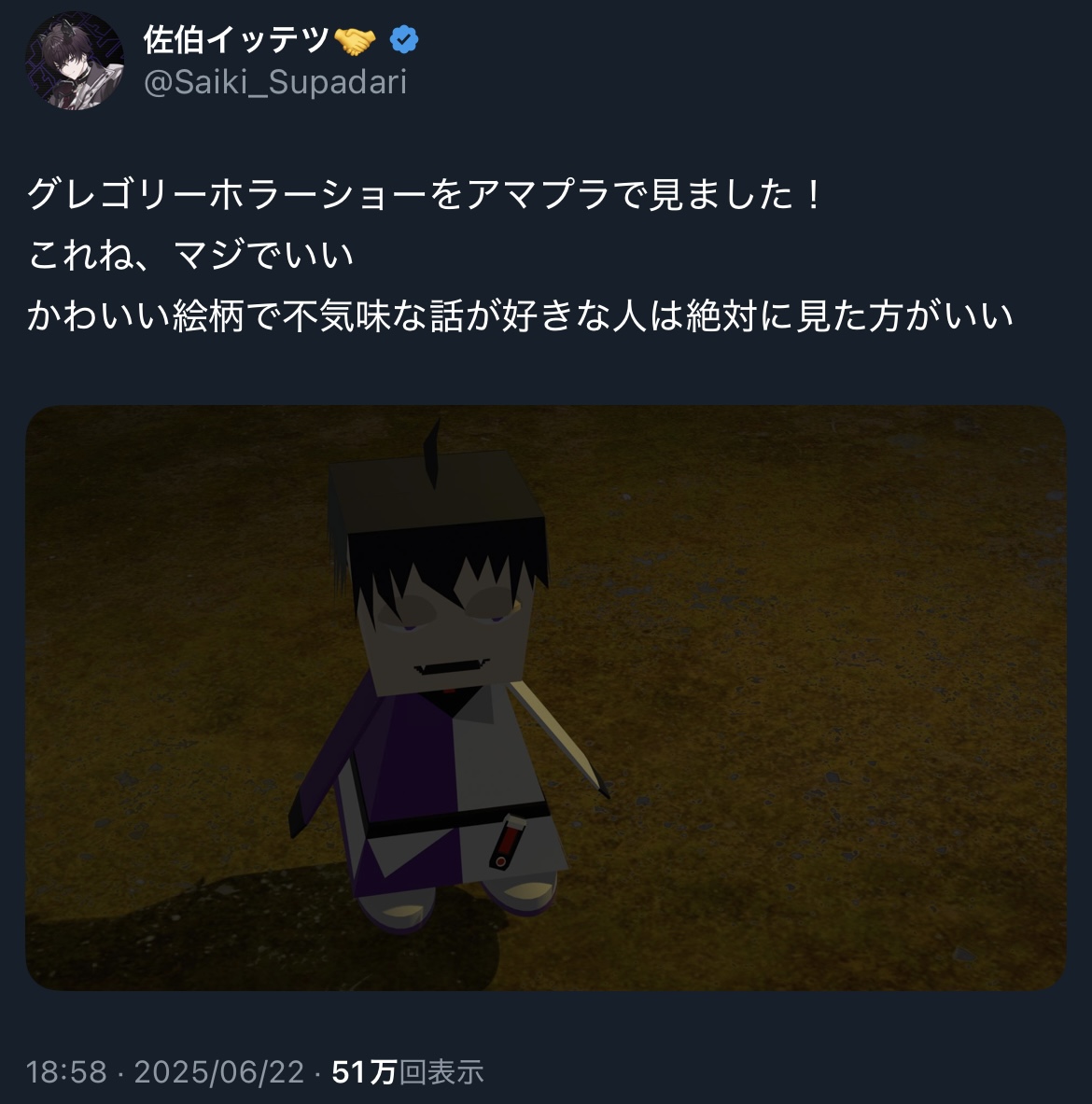The image size is (1092, 1104).
Task: Open the display name 佐伯イッテツ
Action: [236, 40]
